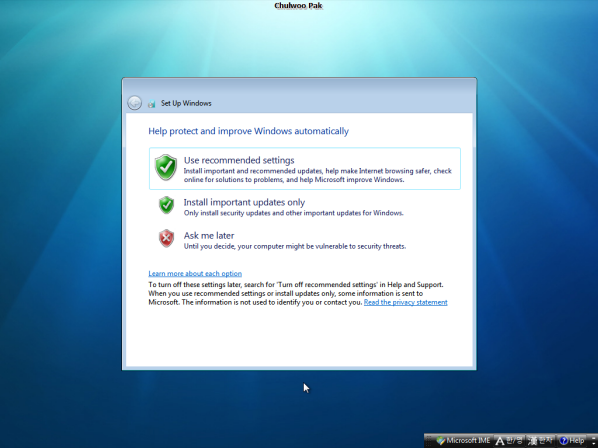Select the Ask me later option
The width and height of the screenshot is (598, 448).
[304, 239]
